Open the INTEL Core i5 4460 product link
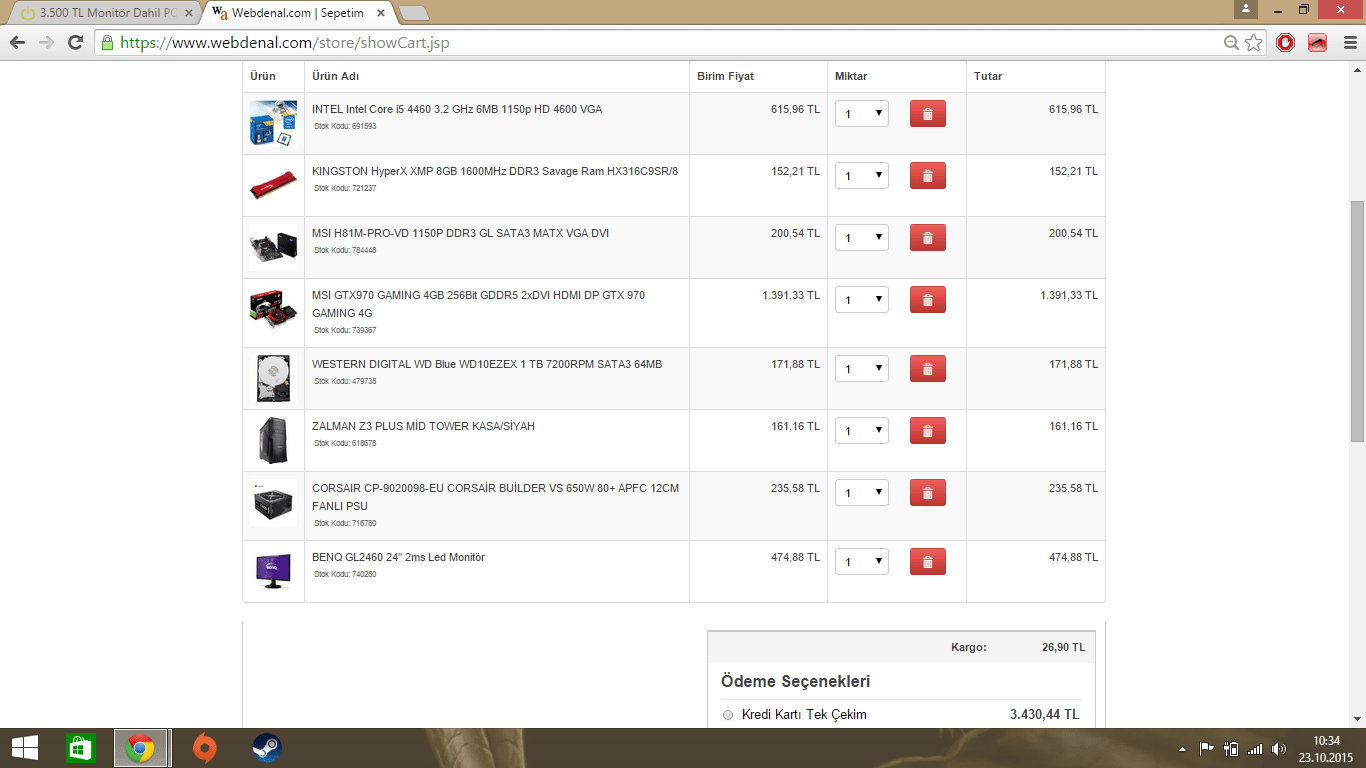This screenshot has width=1366, height=768. pos(457,109)
